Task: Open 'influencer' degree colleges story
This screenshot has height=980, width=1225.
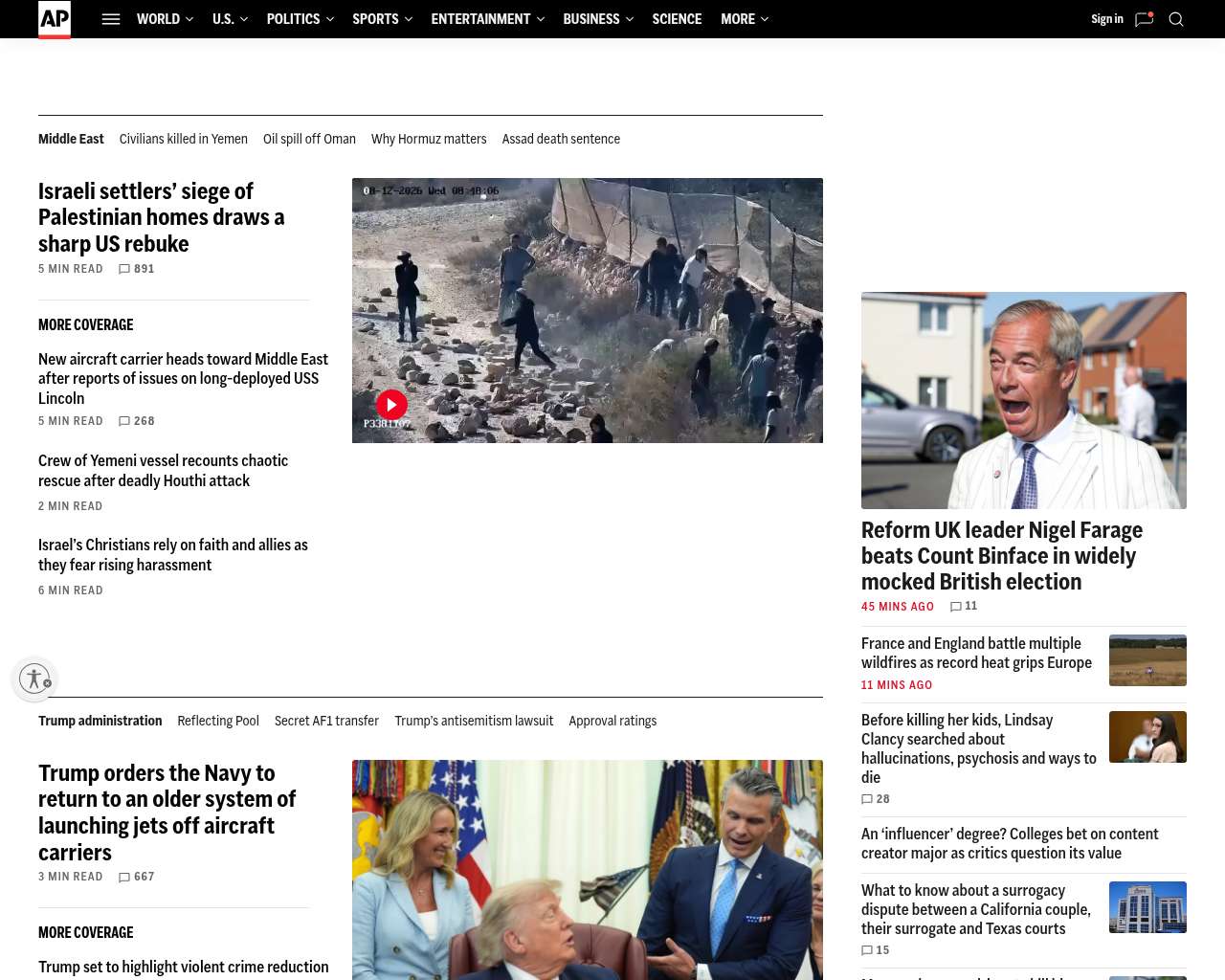Action: (1010, 843)
